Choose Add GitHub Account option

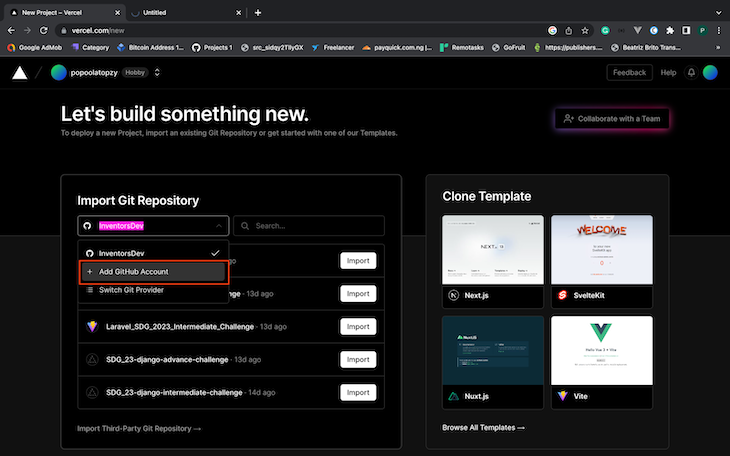click(153, 272)
